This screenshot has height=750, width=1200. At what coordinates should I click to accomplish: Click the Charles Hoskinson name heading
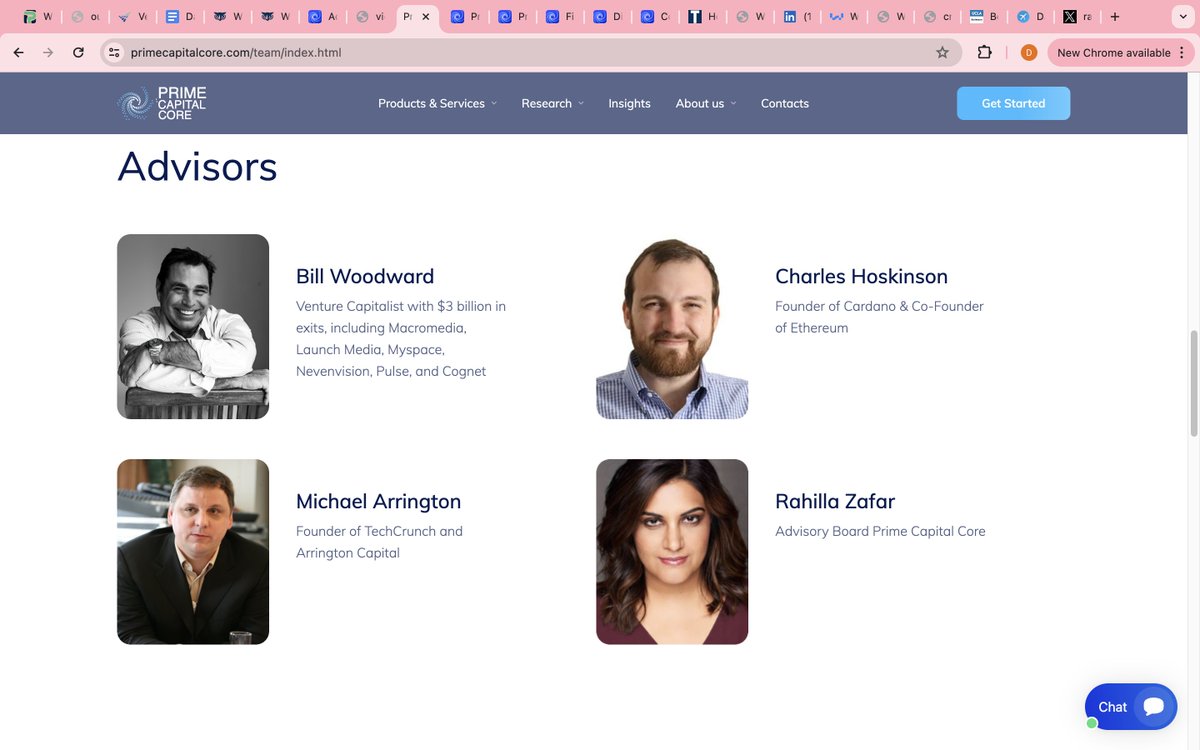[x=861, y=276]
